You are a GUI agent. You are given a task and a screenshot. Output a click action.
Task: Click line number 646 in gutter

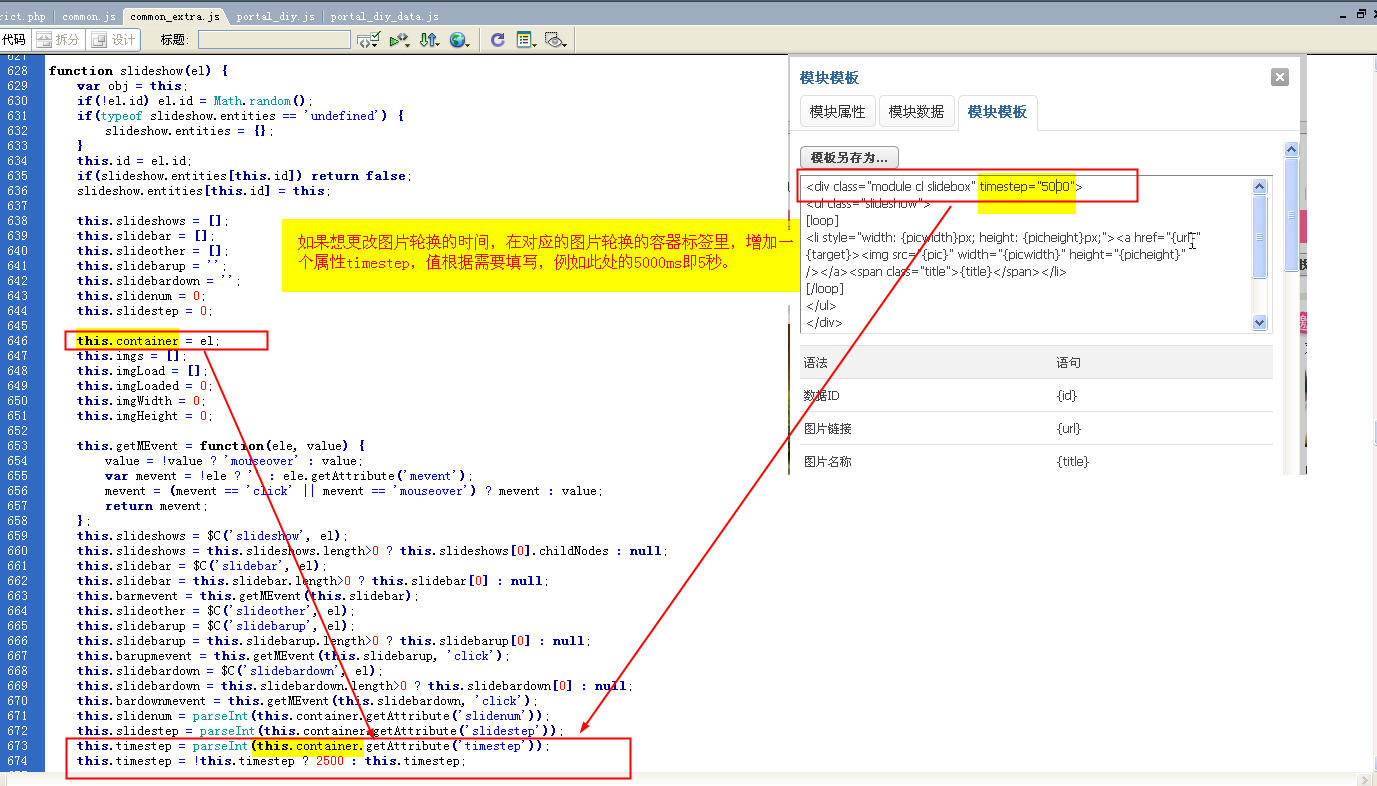[x=17, y=341]
